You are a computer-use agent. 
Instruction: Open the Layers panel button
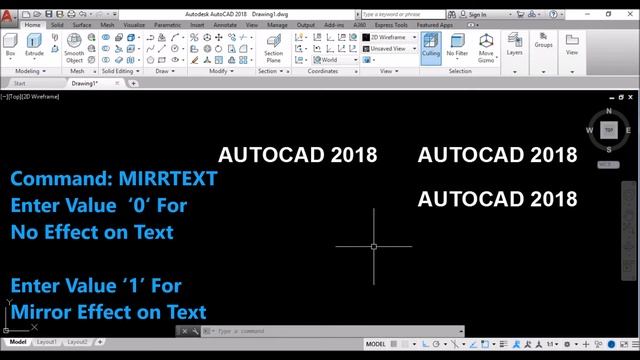click(x=515, y=45)
